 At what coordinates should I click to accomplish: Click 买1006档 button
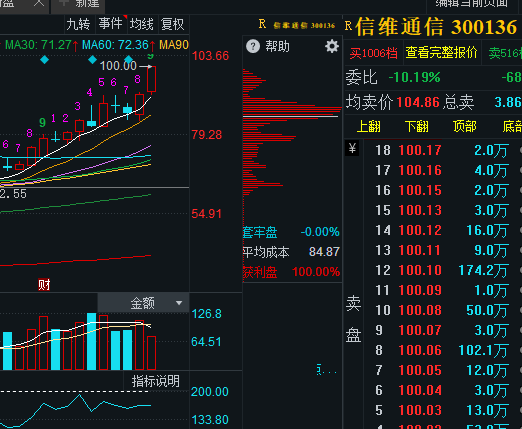[373, 53]
